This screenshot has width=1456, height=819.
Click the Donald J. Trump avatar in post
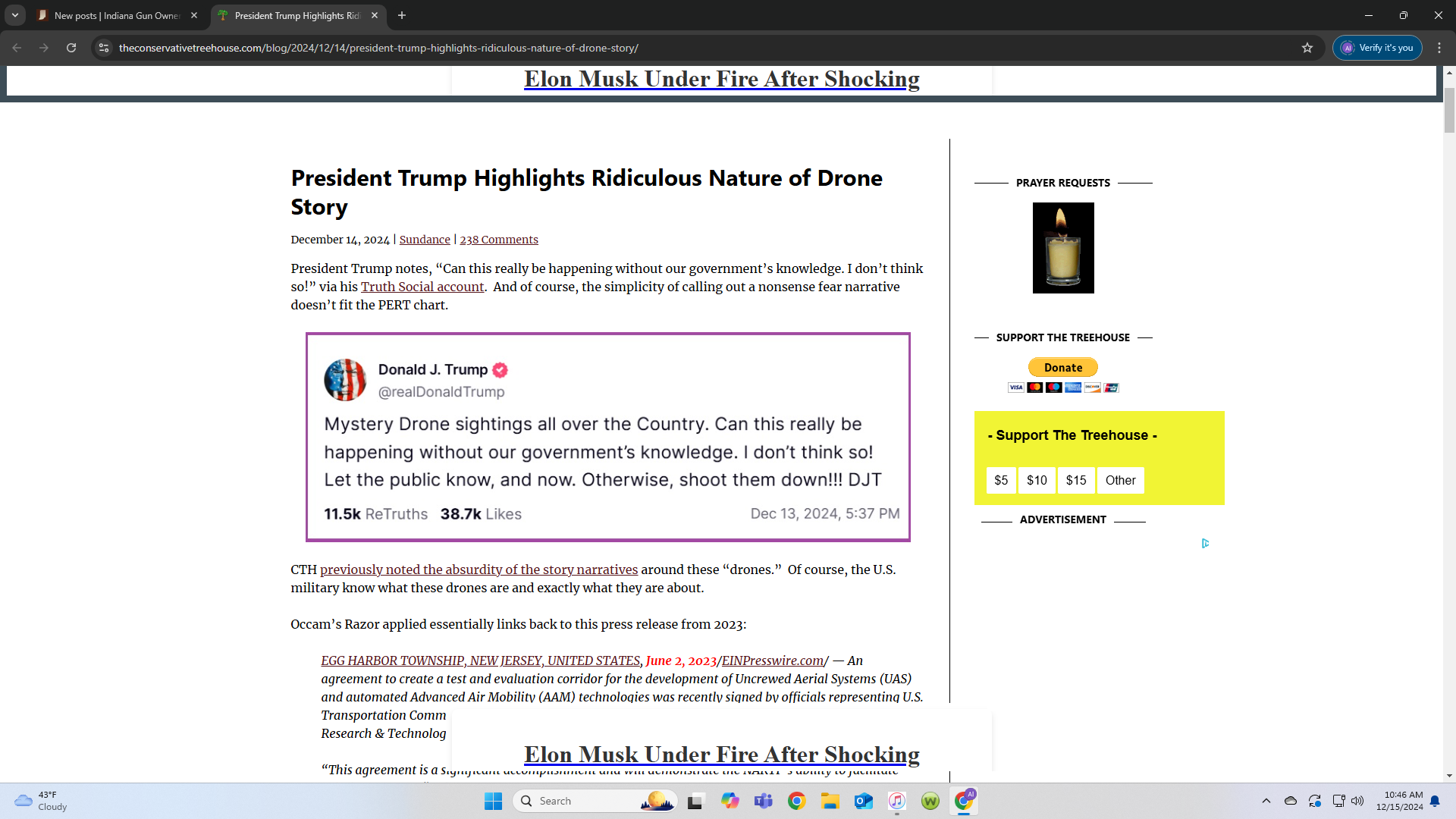click(345, 380)
